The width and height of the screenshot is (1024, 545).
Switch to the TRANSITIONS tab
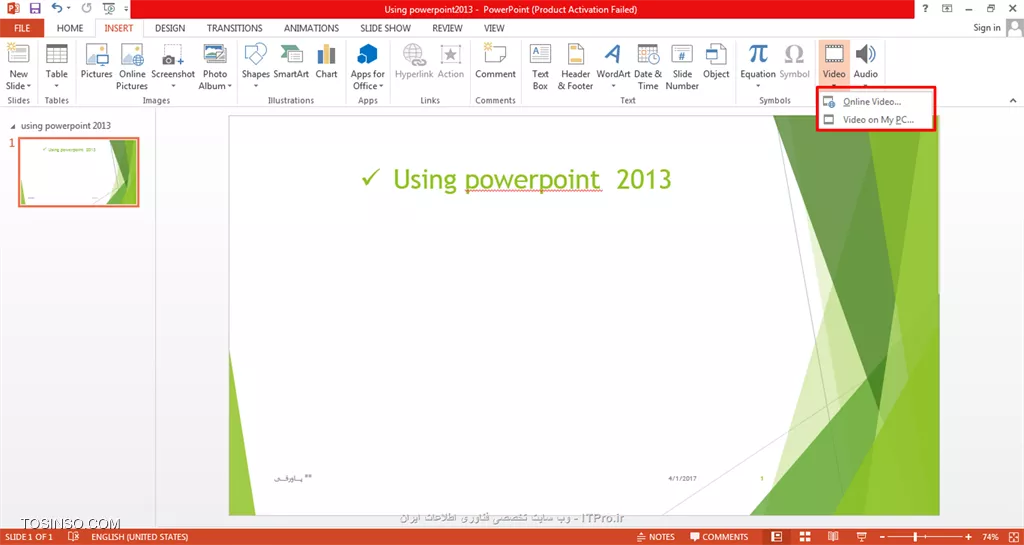coord(234,28)
